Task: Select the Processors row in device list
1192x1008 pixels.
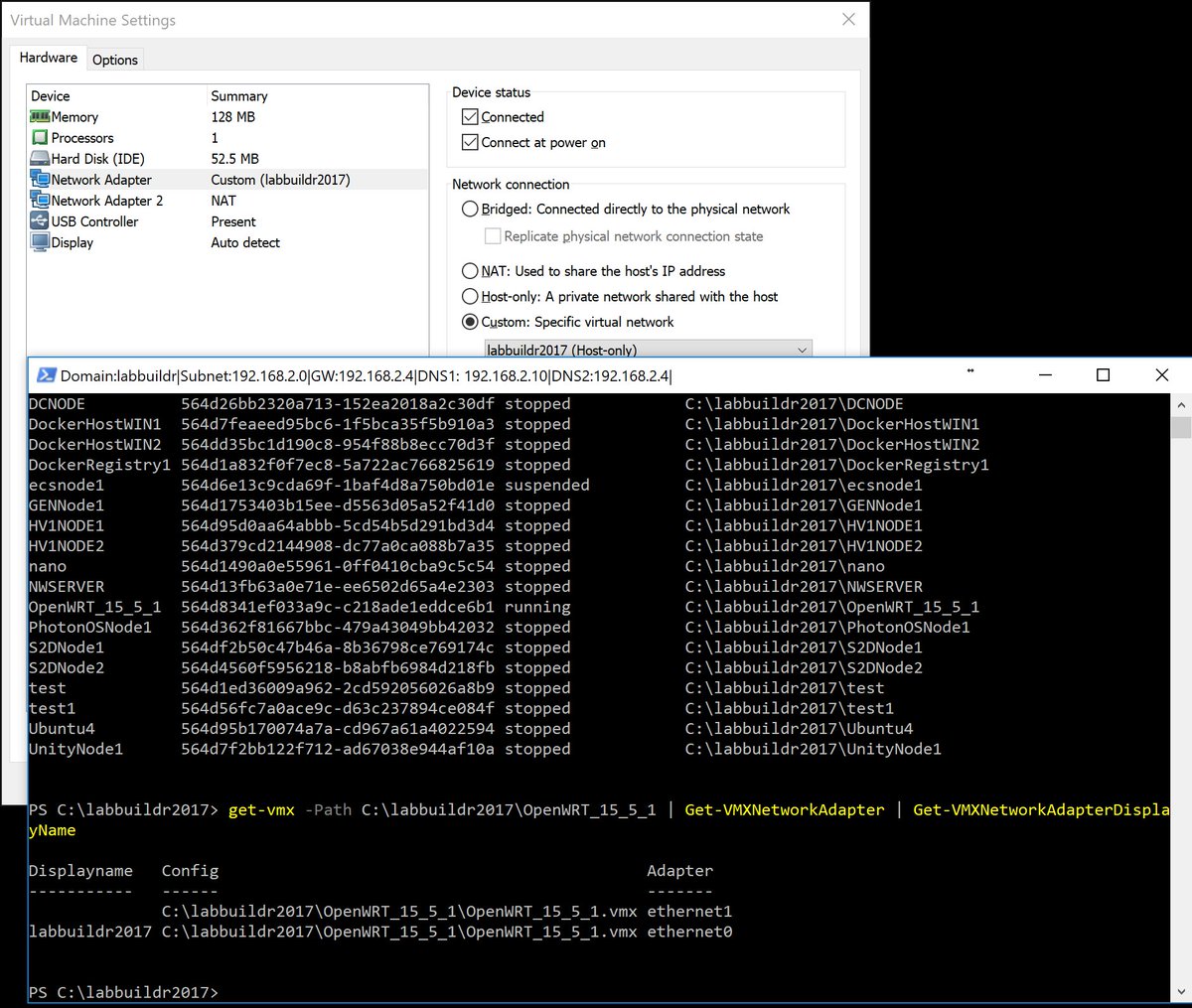Action: [x=227, y=138]
